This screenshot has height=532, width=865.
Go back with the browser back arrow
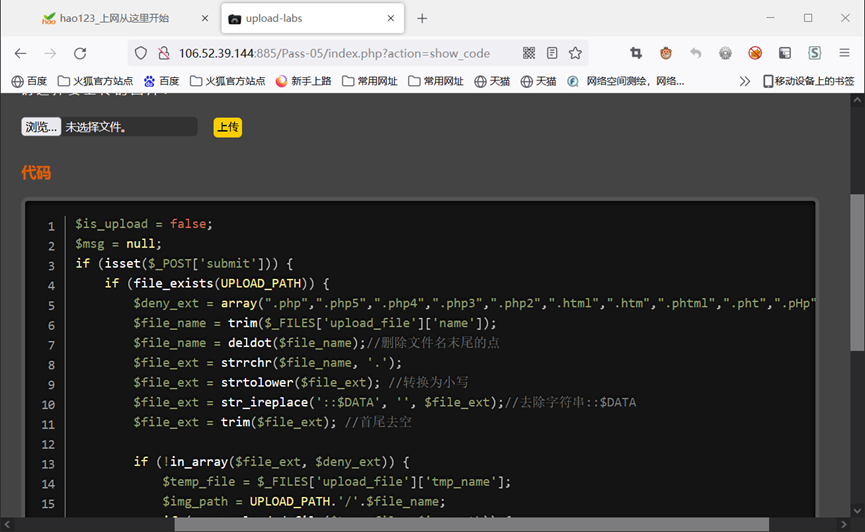20,53
